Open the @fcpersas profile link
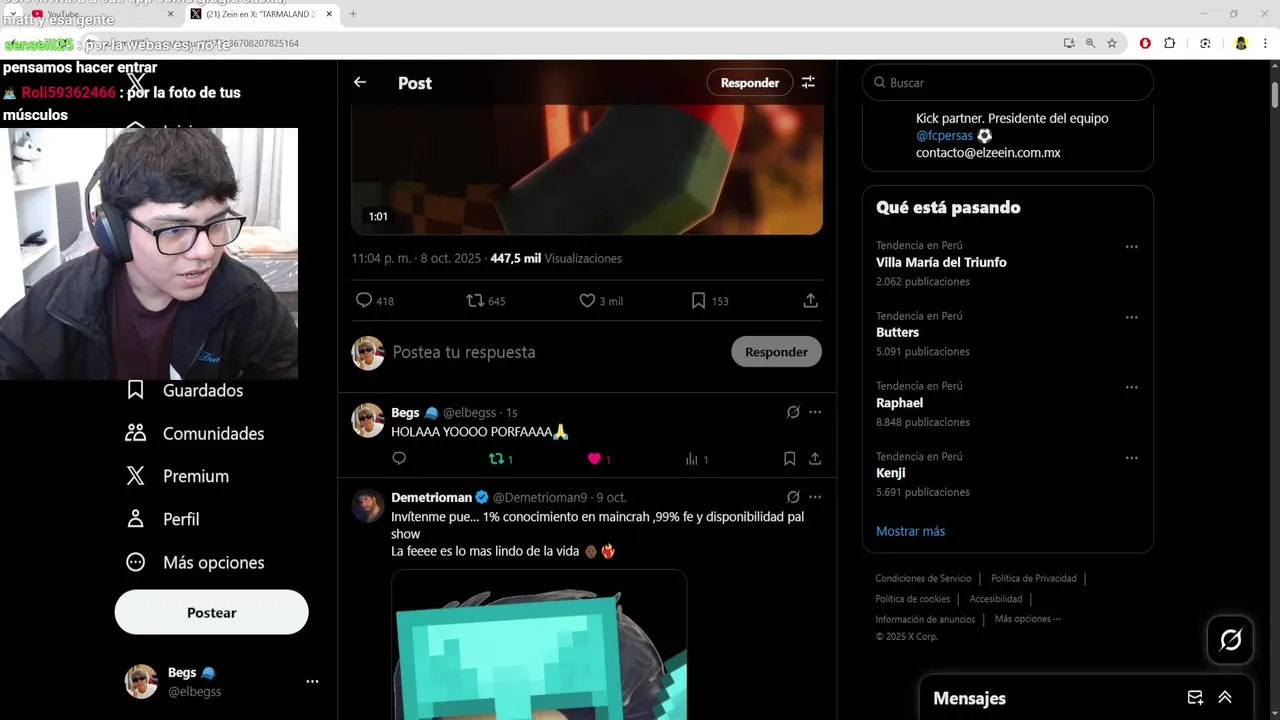 (x=944, y=136)
